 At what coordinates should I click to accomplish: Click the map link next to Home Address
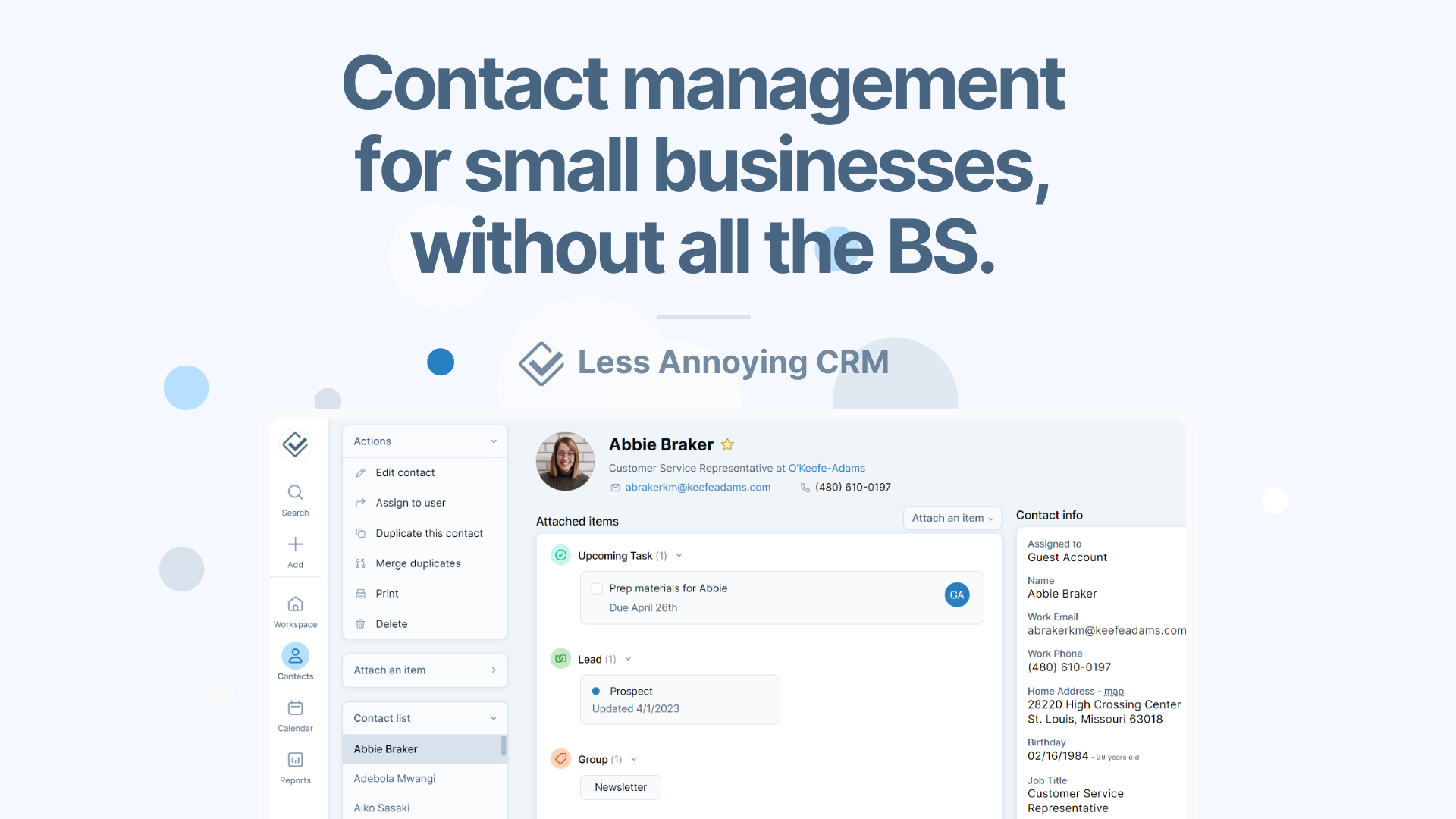[x=1113, y=690]
